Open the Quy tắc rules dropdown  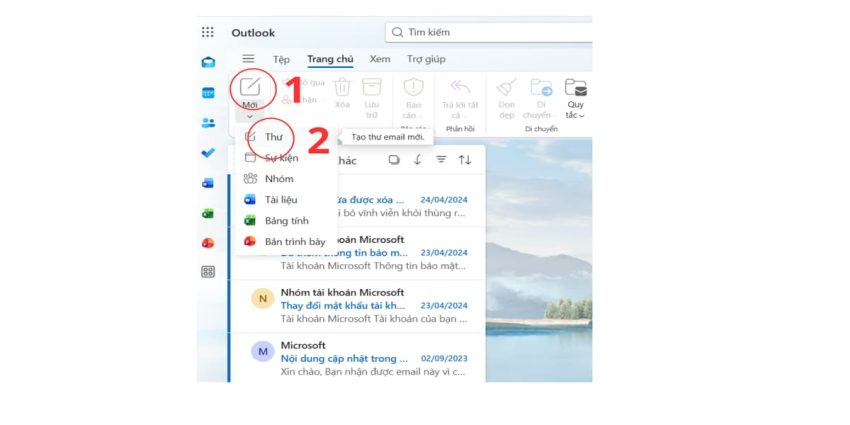(x=576, y=96)
